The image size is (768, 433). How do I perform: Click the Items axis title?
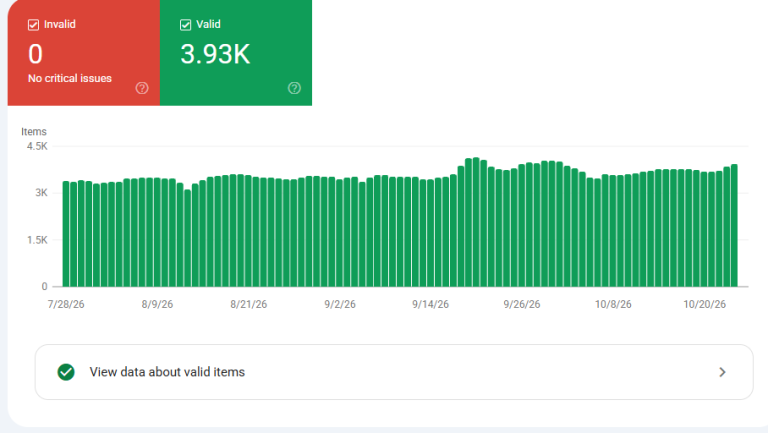click(x=34, y=131)
